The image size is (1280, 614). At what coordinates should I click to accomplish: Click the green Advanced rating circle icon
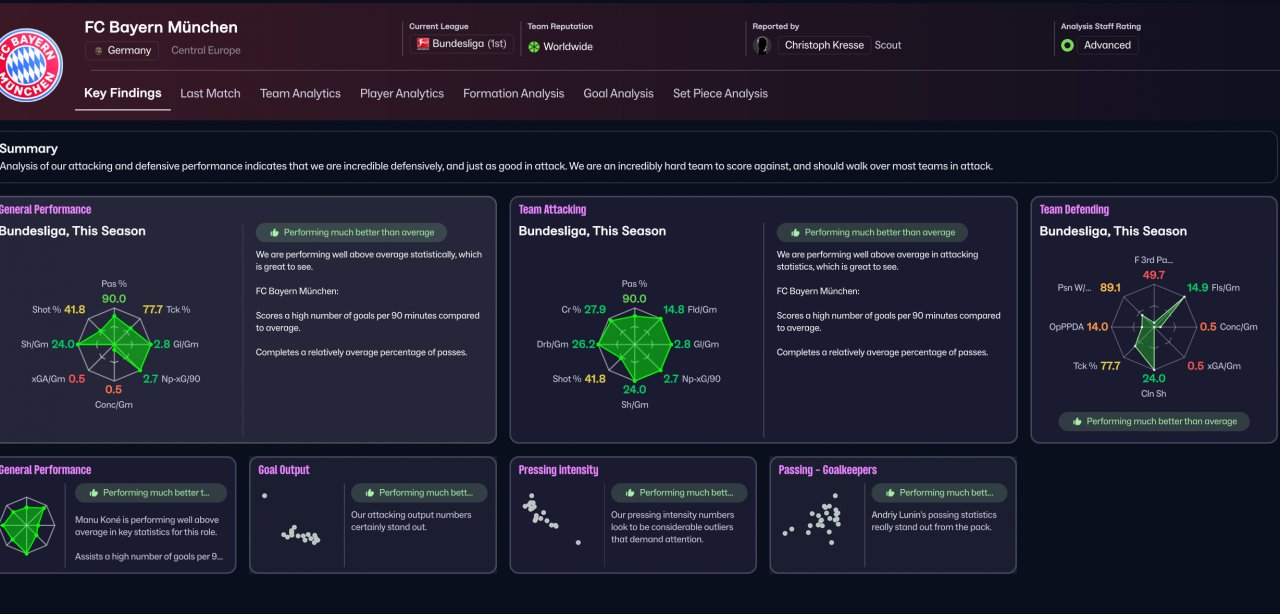[1067, 45]
